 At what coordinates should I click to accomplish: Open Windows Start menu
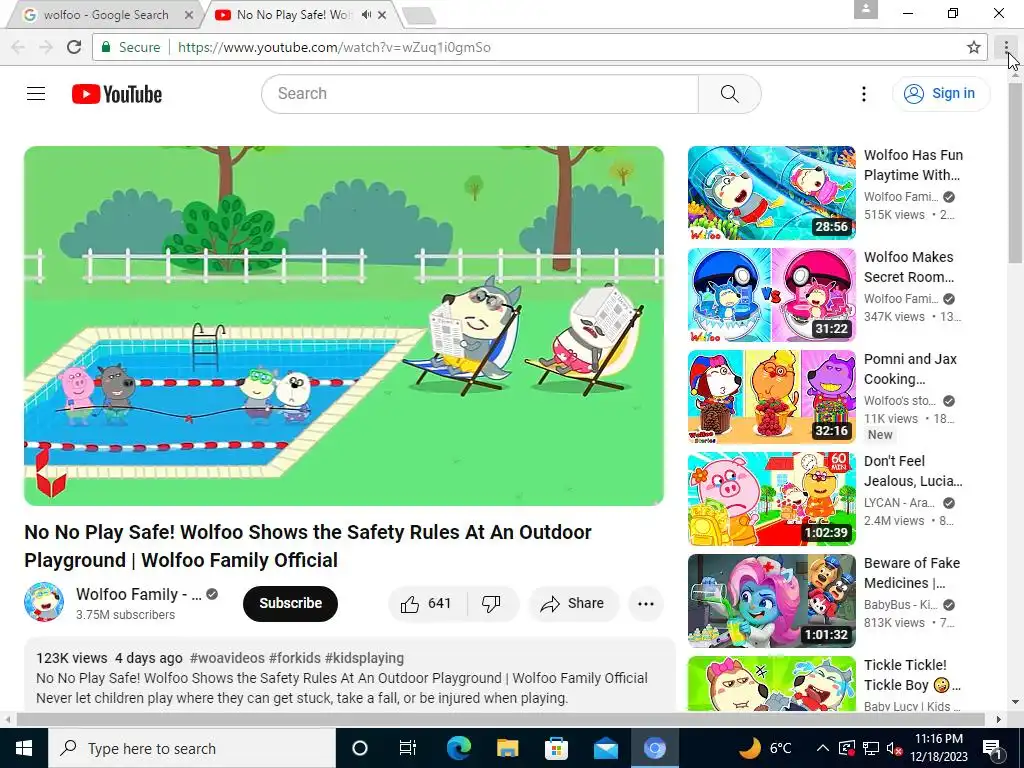24,748
